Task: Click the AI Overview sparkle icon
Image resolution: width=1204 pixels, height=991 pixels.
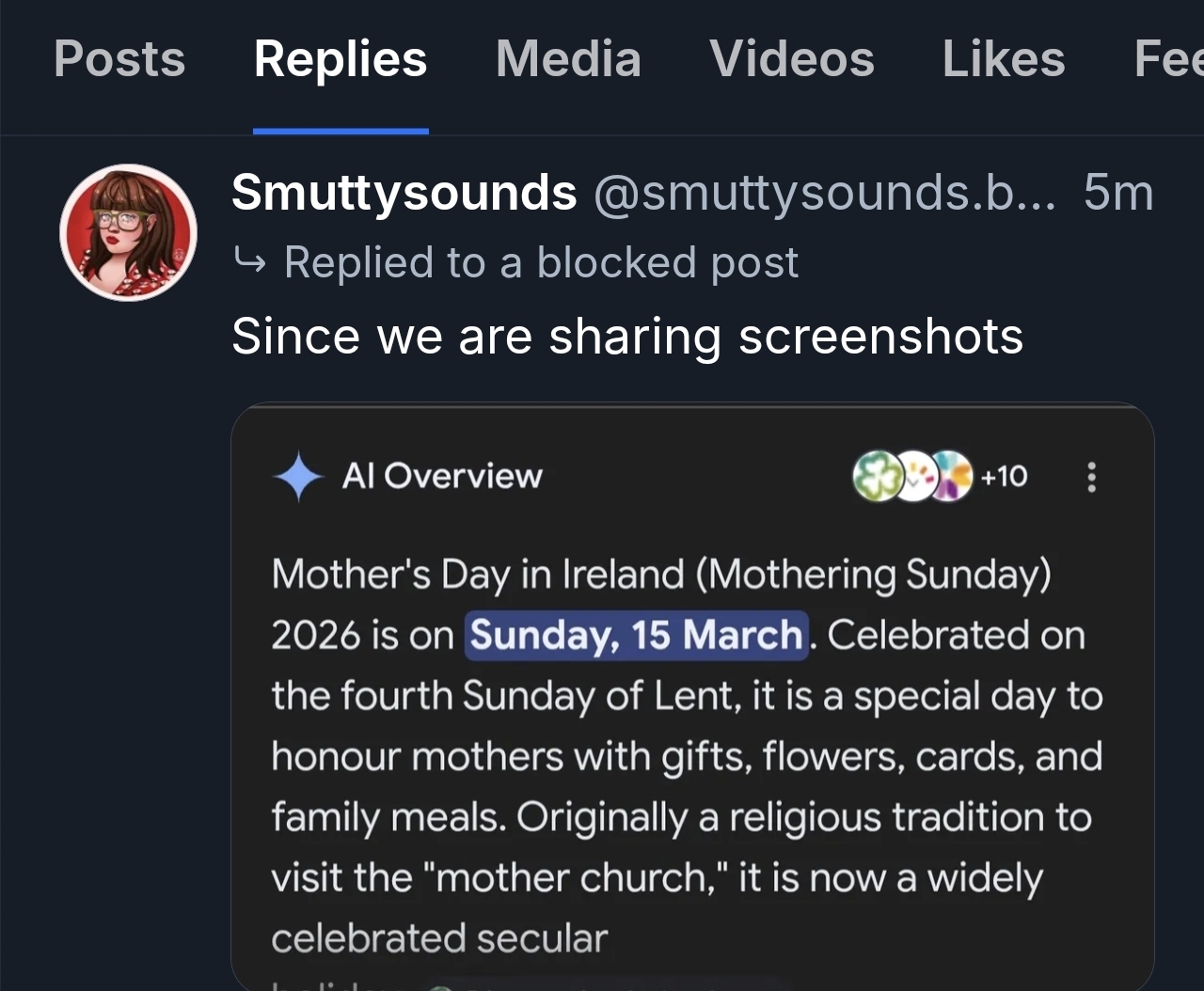Action: tap(298, 477)
